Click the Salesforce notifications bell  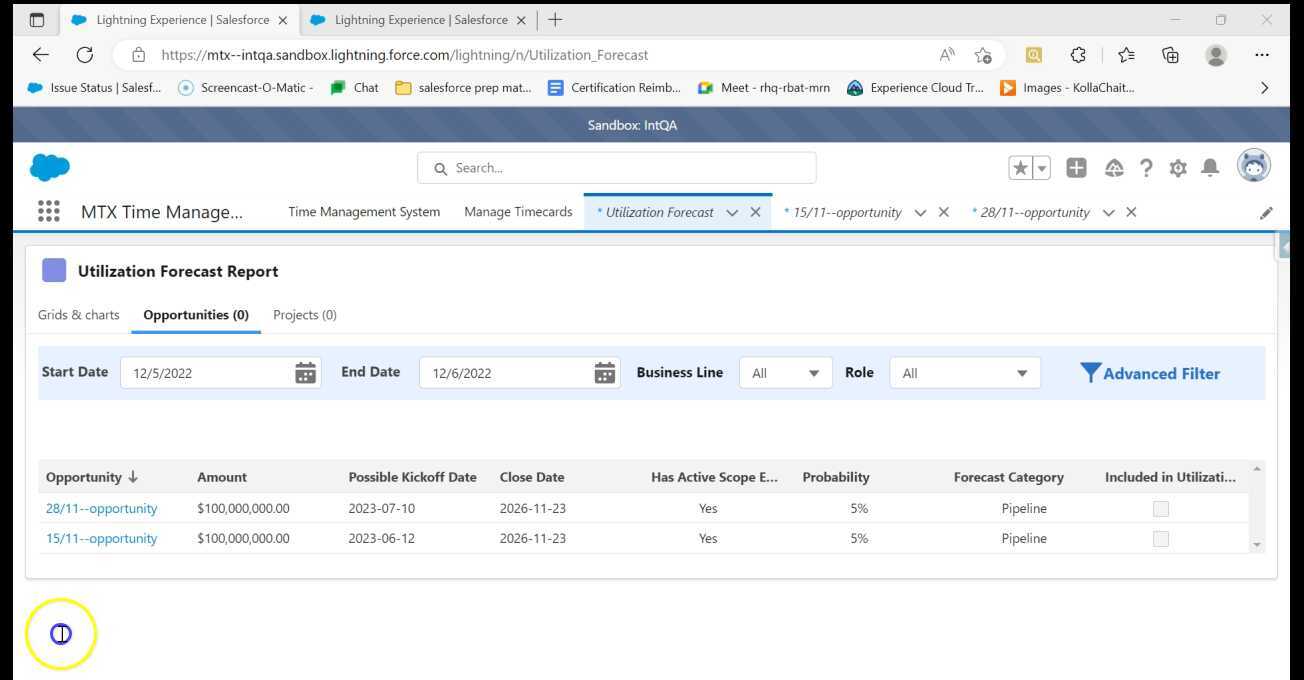point(1210,168)
